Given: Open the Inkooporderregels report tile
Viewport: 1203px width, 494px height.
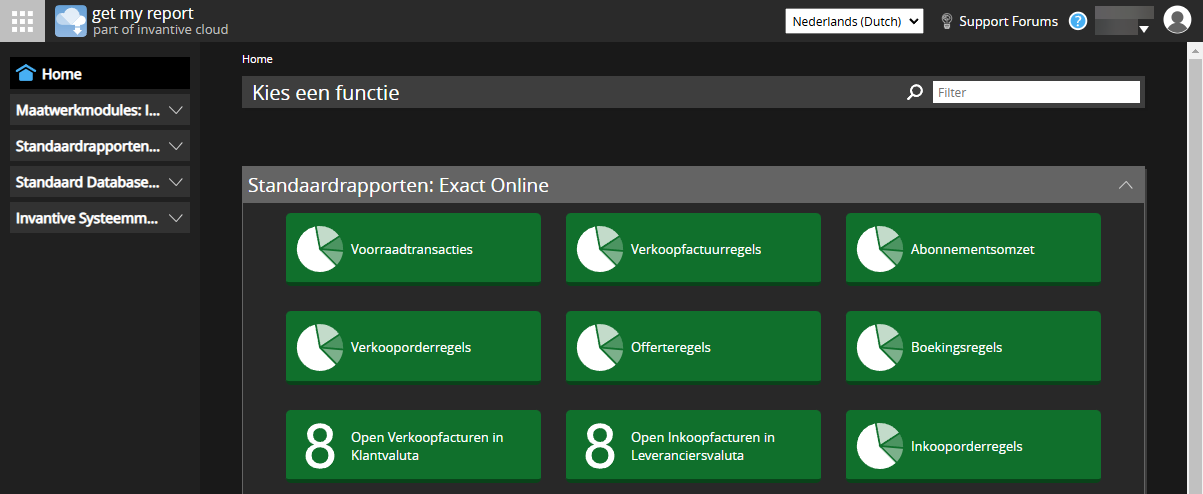Looking at the screenshot, I should pyautogui.click(x=973, y=446).
